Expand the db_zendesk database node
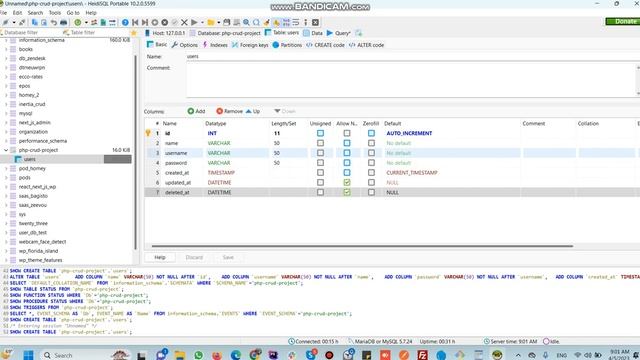The height and width of the screenshot is (360, 640). [6, 58]
